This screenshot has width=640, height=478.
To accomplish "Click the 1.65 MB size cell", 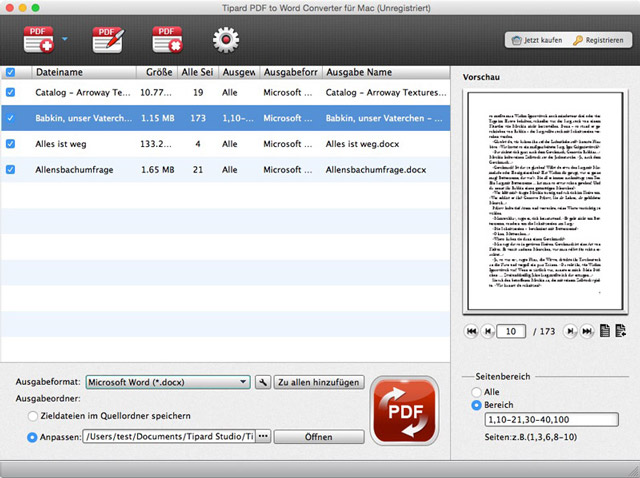I will [158, 169].
